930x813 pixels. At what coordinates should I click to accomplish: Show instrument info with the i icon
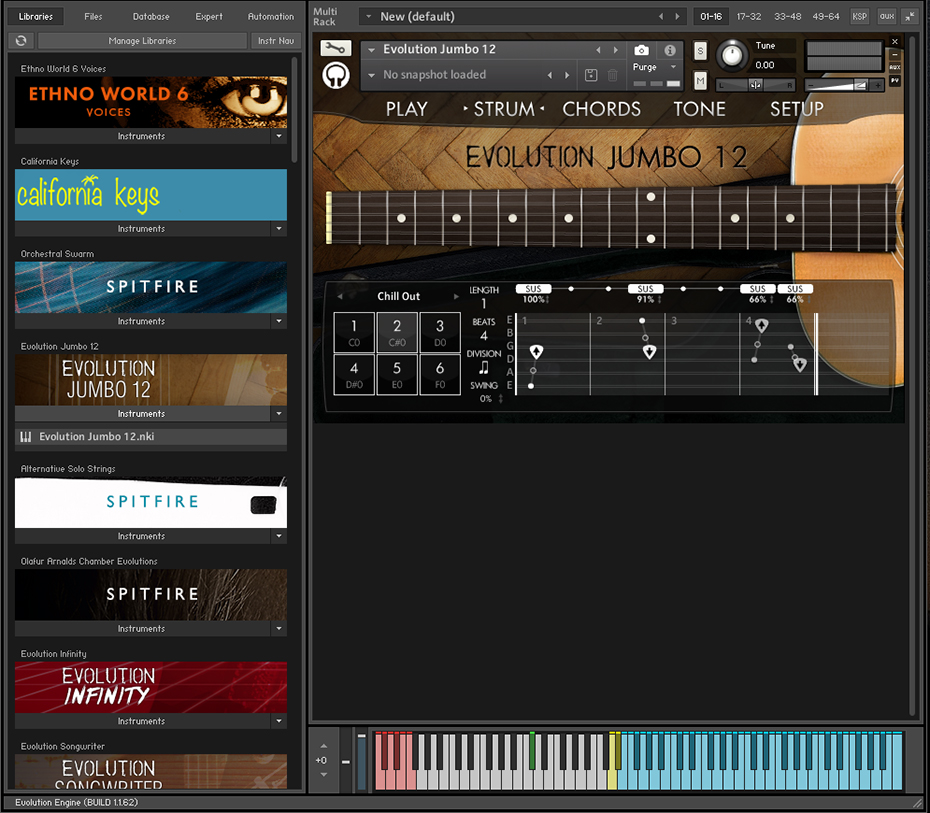[670, 50]
